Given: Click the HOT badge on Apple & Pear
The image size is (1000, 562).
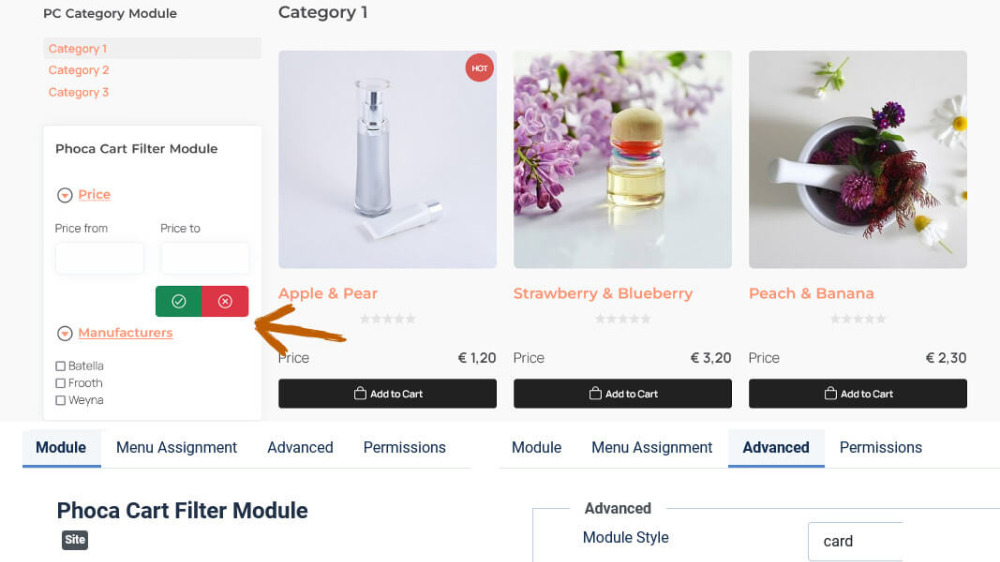Looking at the screenshot, I should (x=480, y=68).
